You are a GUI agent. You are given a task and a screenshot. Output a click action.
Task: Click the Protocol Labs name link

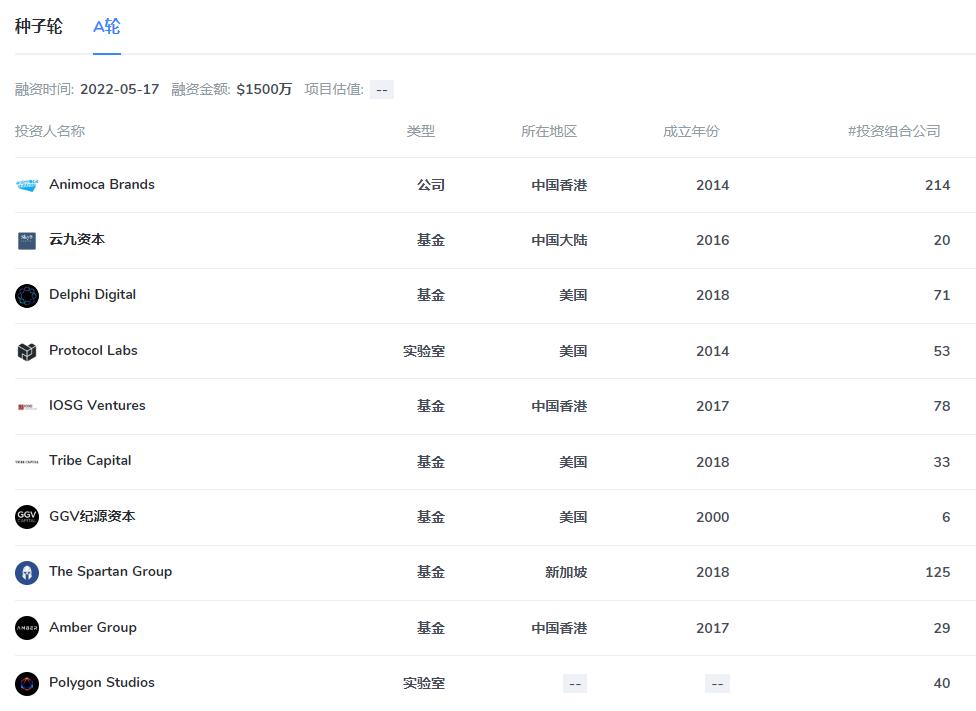click(93, 351)
